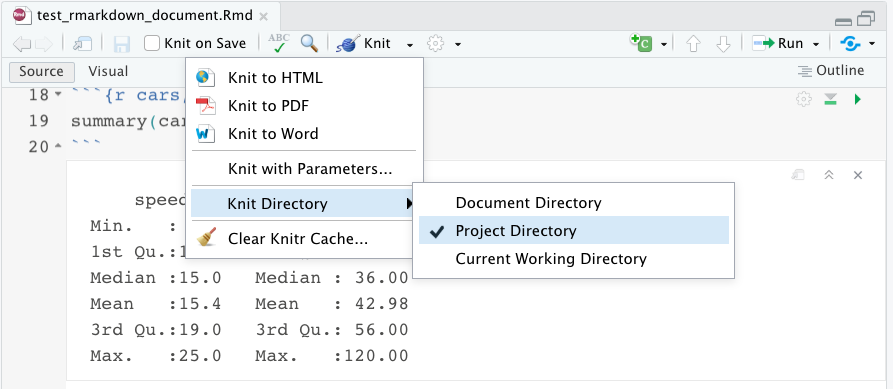The width and height of the screenshot is (893, 389).
Task: Click the Median :15.0 speed value
Action: tap(155, 278)
